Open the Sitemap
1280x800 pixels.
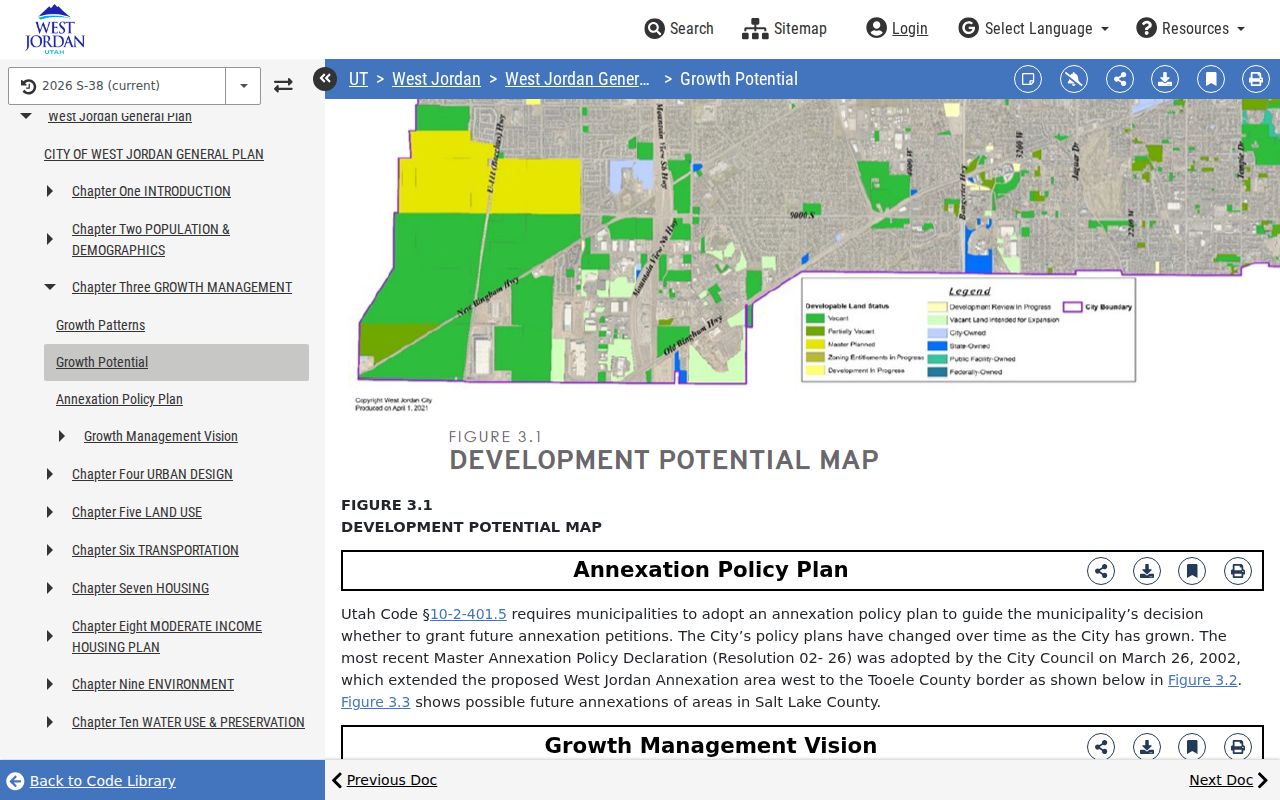pyautogui.click(x=785, y=29)
